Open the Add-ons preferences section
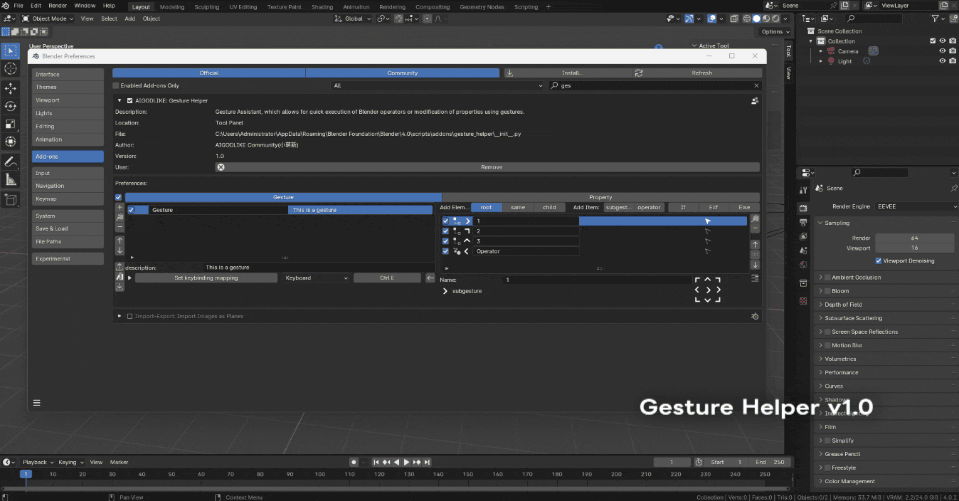Viewport: 959px width, 501px height. tap(68, 157)
